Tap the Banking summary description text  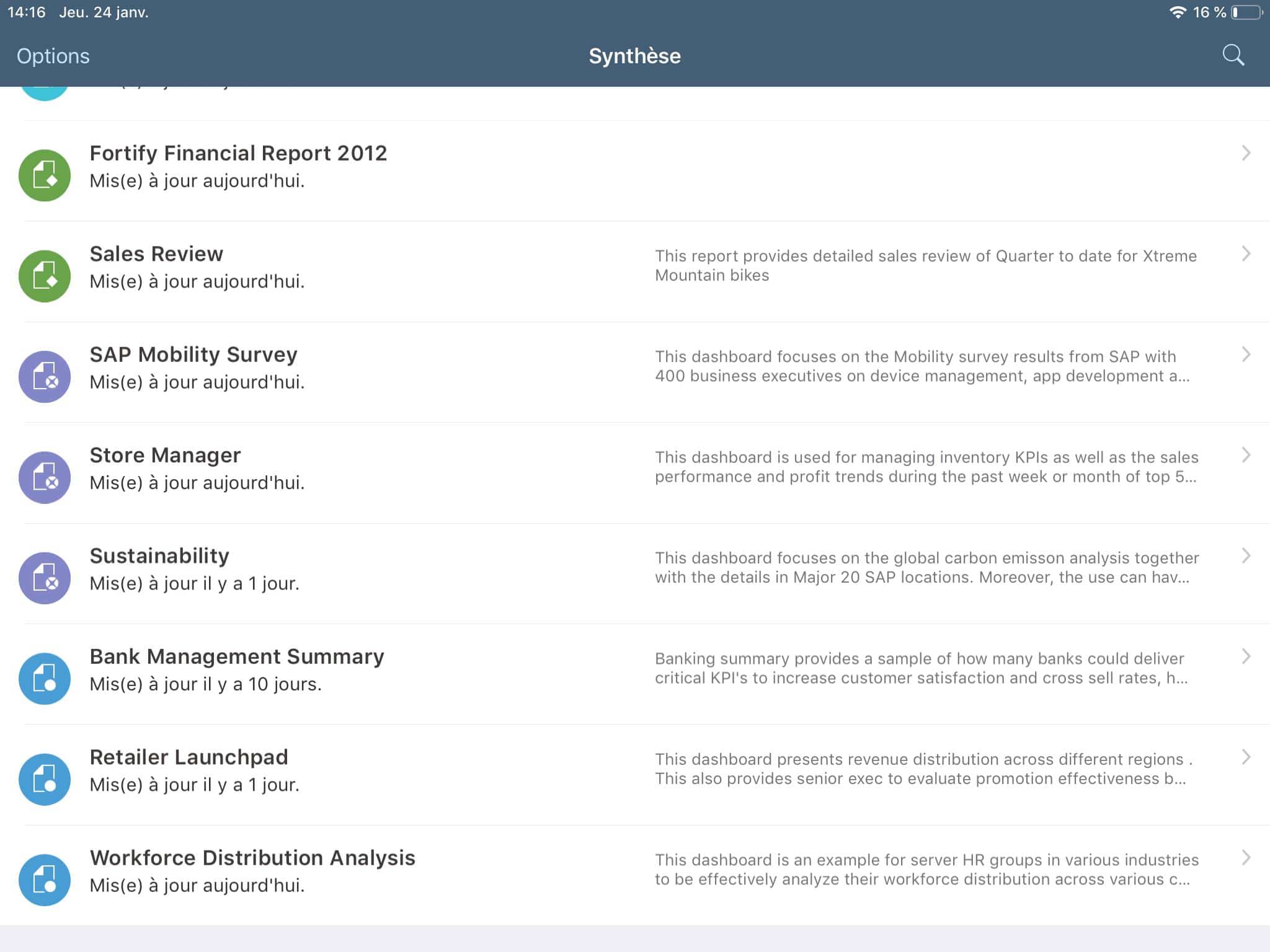[x=921, y=668]
